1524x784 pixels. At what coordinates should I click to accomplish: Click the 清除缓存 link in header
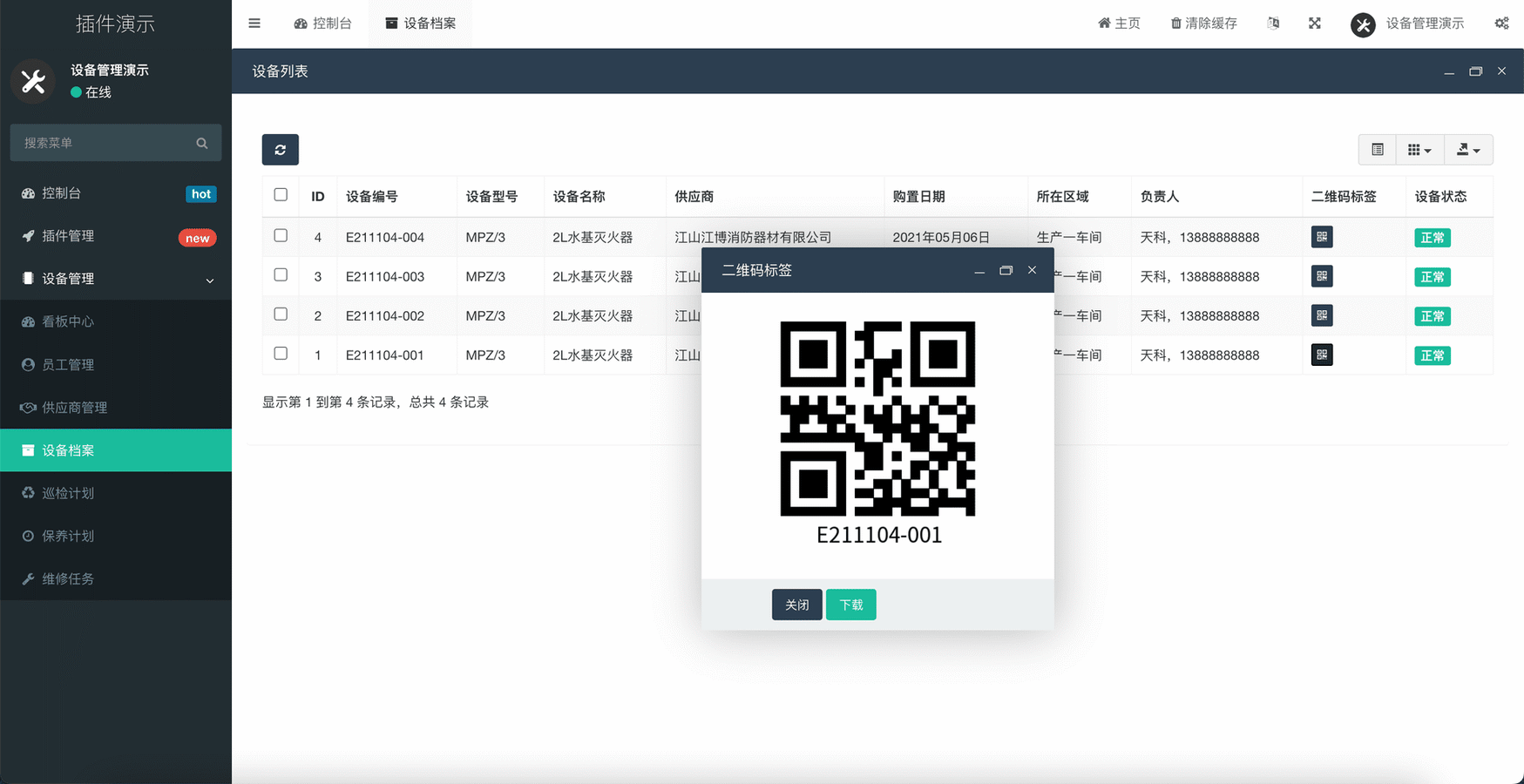[x=1203, y=24]
